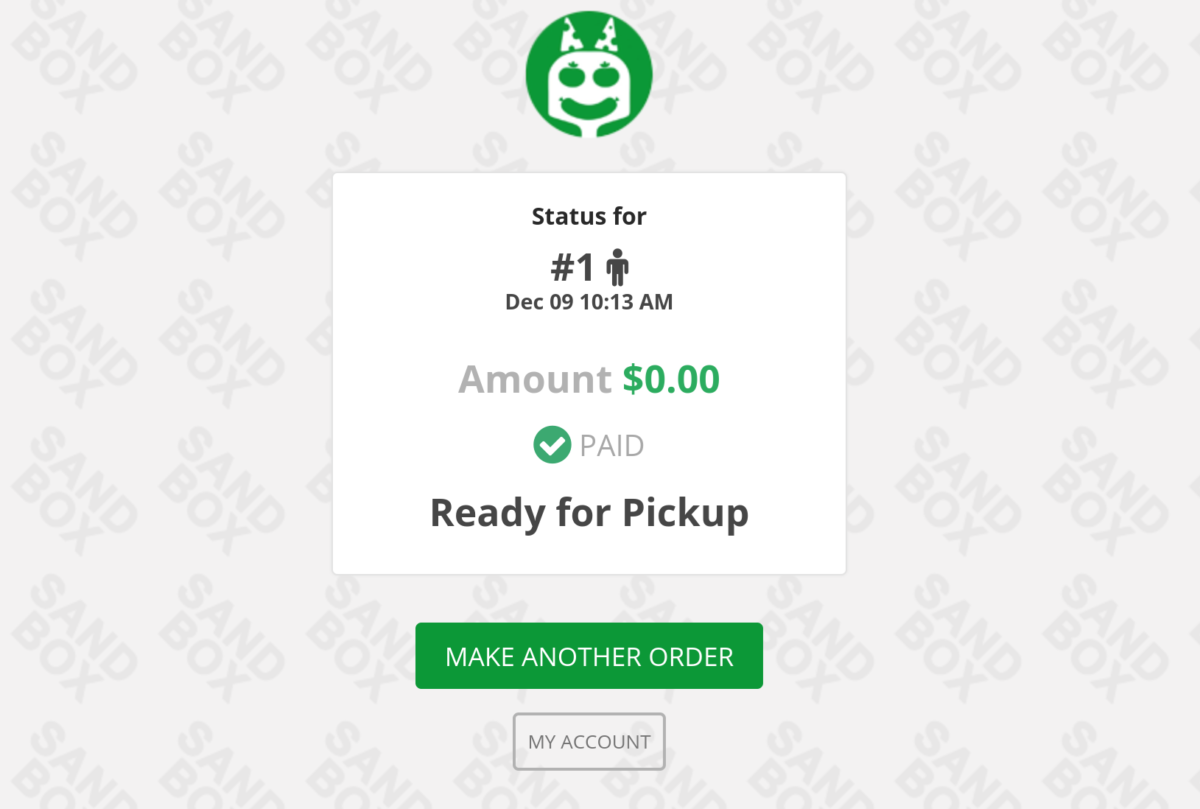The image size is (1200, 809).
Task: Click the green PAID checkmark icon
Action: pos(552,445)
